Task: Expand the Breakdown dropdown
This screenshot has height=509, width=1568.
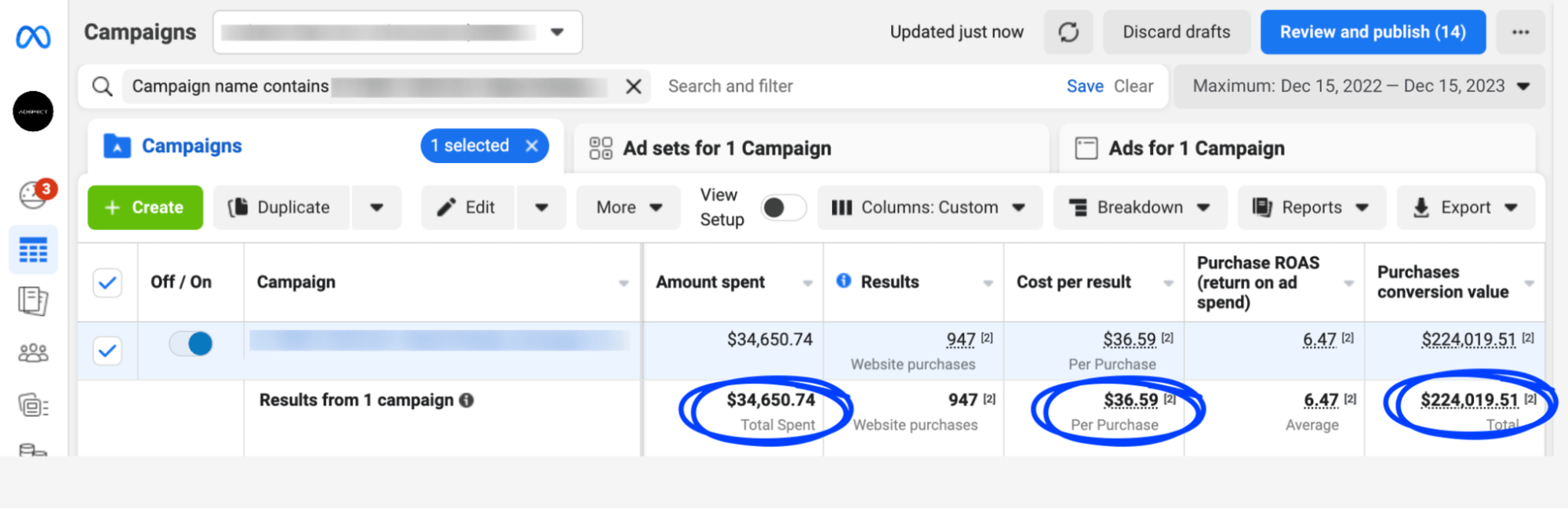Action: click(x=1140, y=207)
